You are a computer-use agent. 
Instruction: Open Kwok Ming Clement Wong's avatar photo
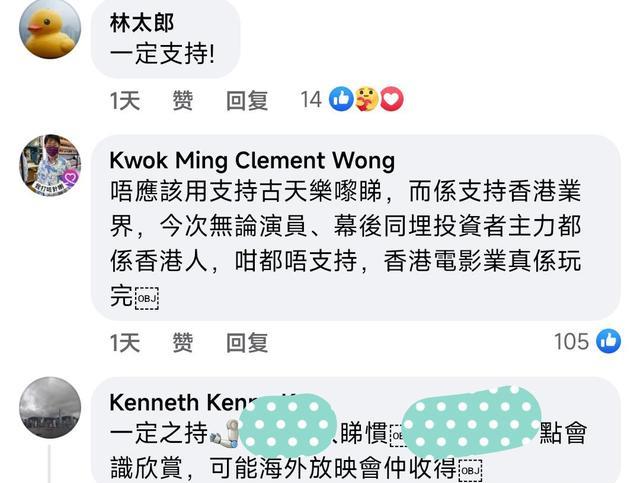[50, 165]
